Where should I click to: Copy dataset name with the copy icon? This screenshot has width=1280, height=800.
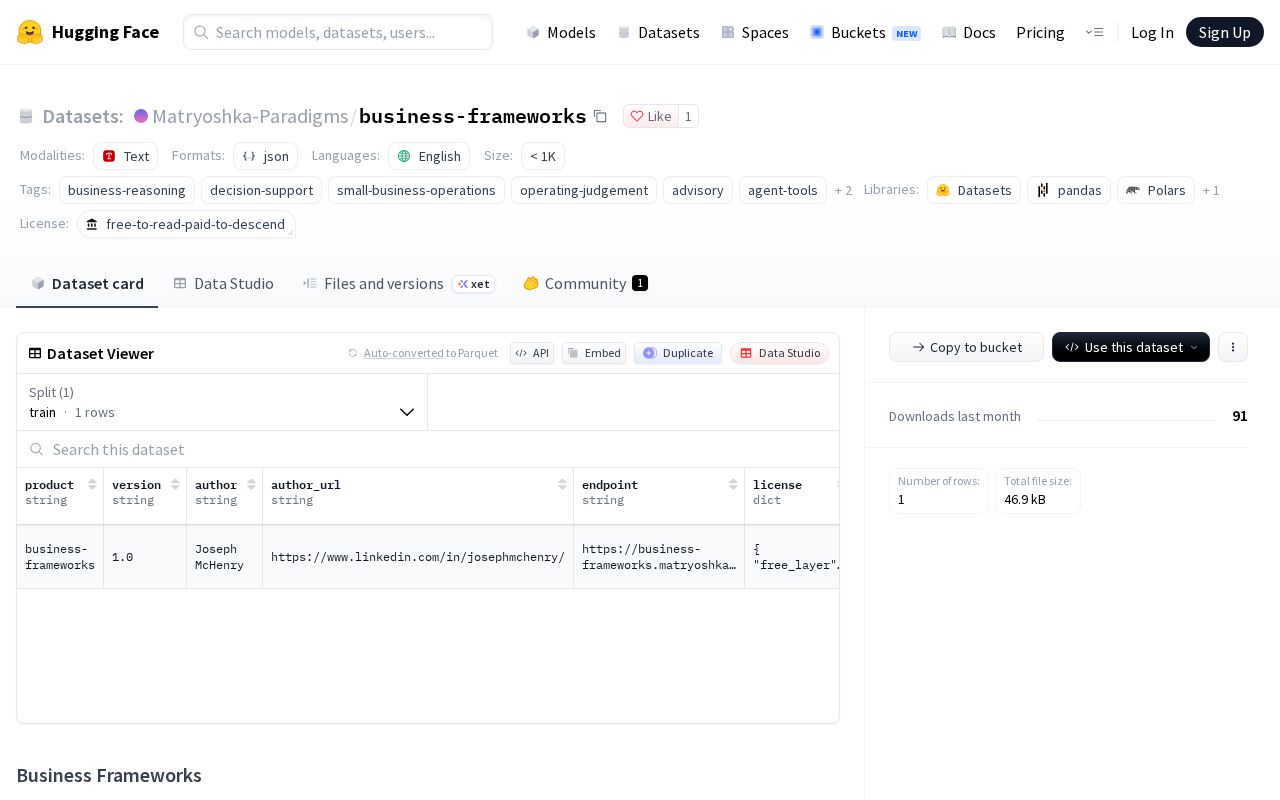[x=600, y=116]
